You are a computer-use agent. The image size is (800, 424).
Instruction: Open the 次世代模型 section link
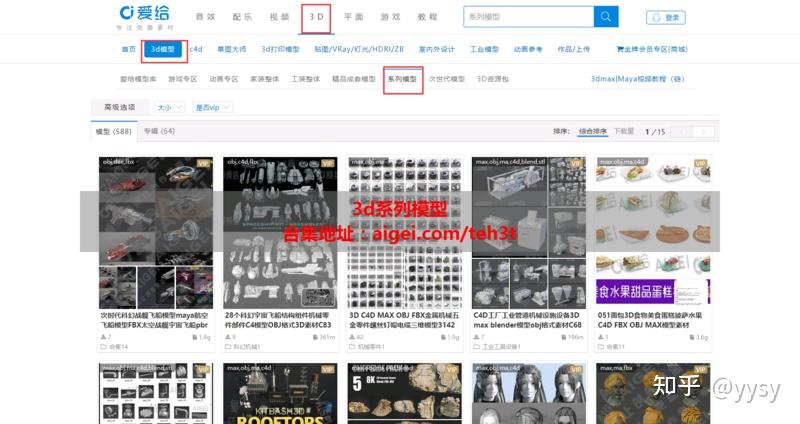pos(447,79)
